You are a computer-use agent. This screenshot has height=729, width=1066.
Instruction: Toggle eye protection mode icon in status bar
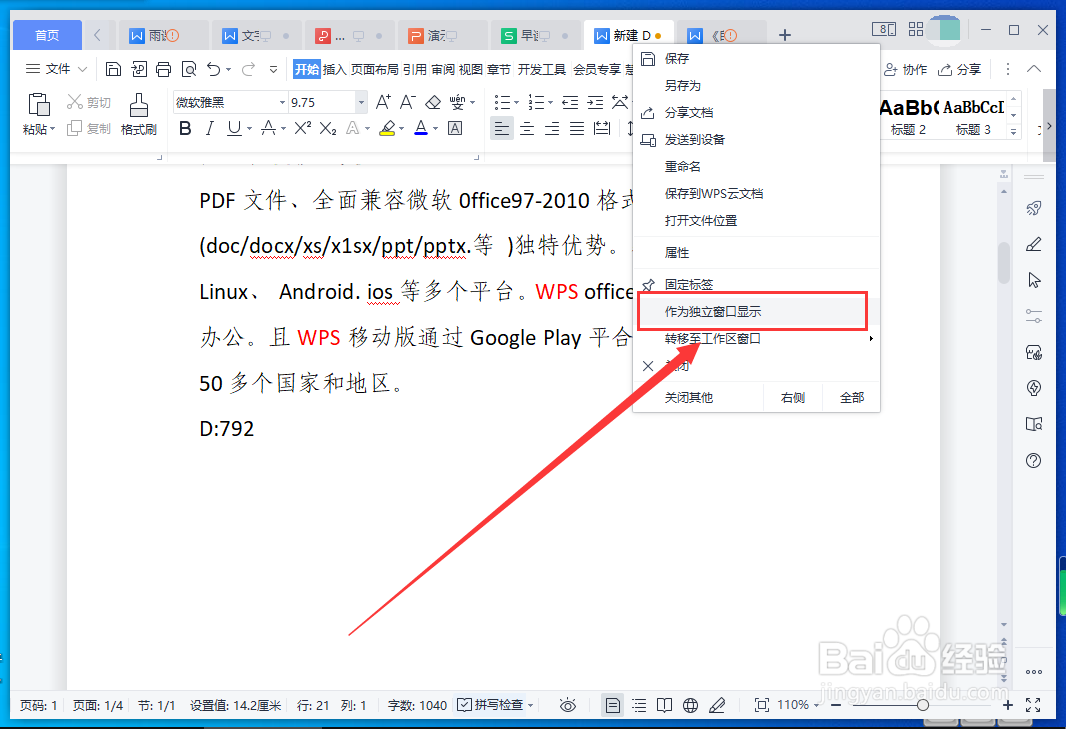click(x=568, y=705)
